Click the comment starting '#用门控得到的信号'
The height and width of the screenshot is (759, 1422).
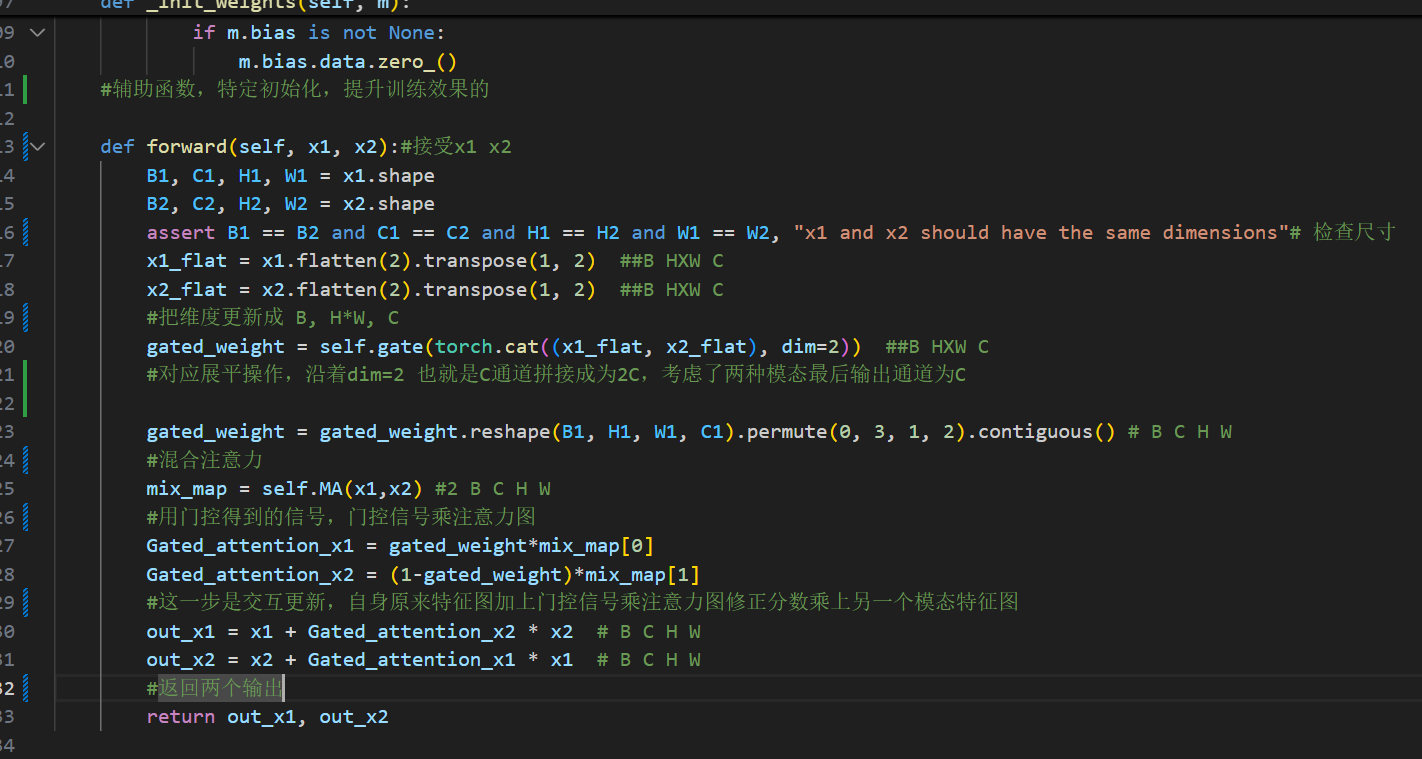(x=341, y=517)
